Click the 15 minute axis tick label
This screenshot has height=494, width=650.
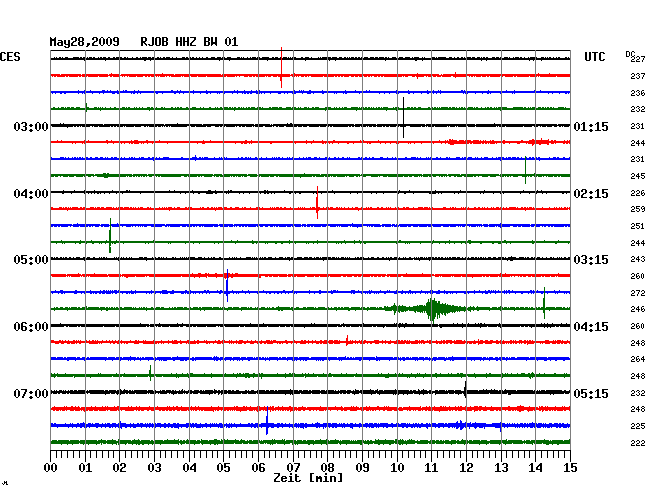570,468
